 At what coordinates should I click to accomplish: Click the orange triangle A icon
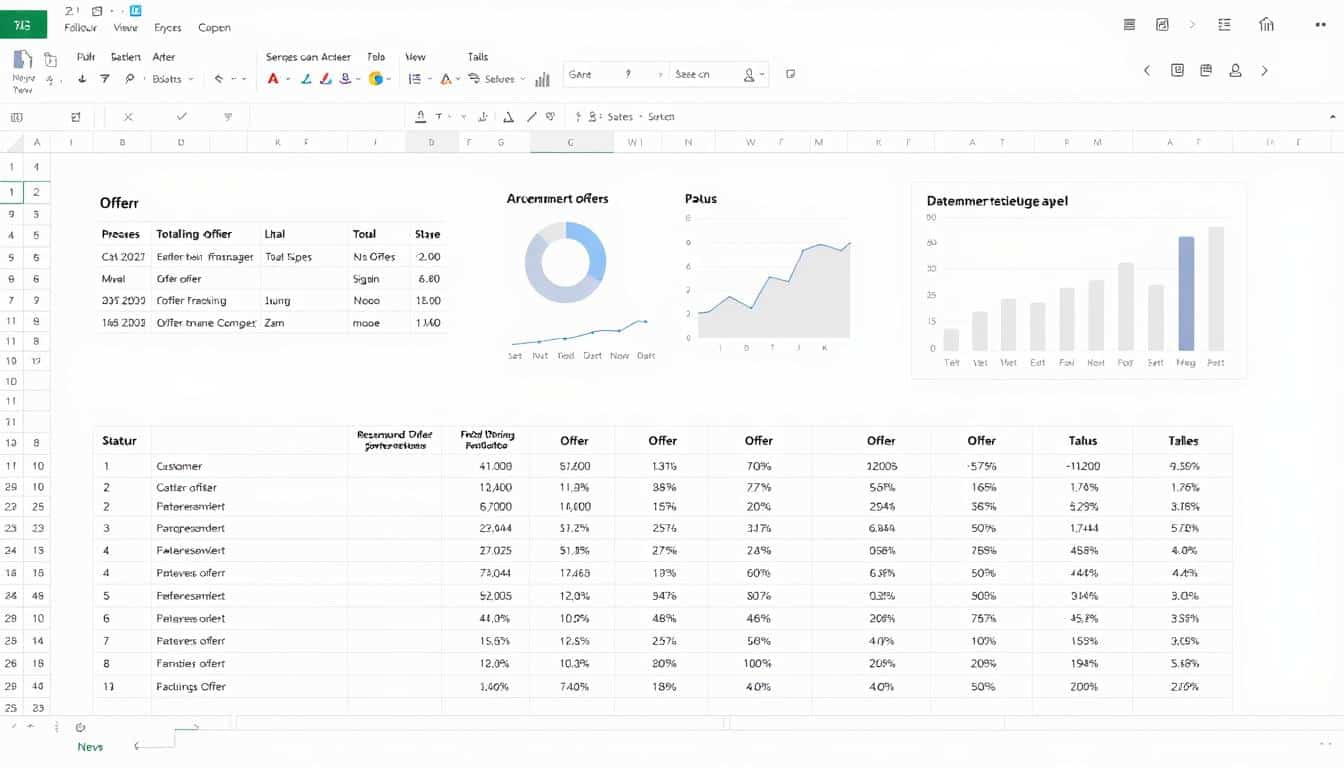(x=446, y=78)
